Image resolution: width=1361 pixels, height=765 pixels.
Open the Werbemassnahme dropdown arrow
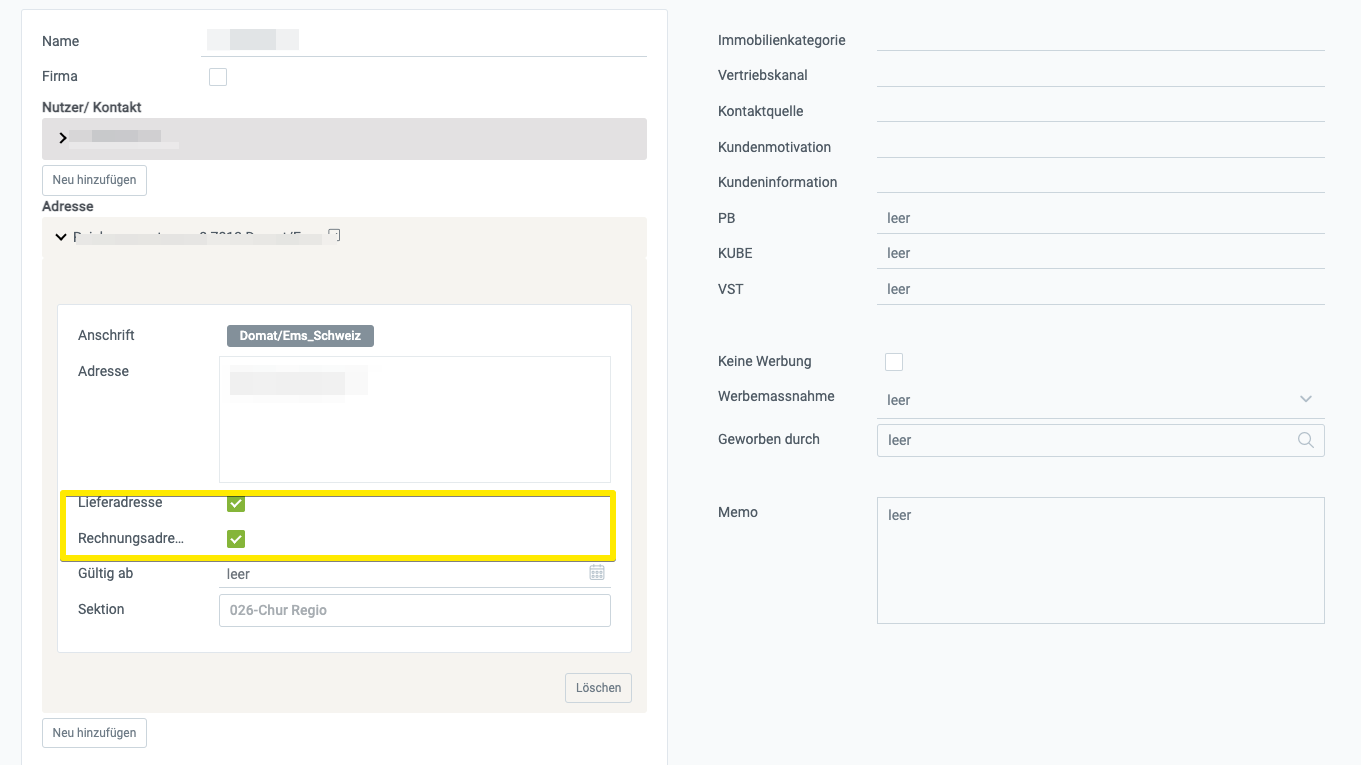click(x=1306, y=399)
